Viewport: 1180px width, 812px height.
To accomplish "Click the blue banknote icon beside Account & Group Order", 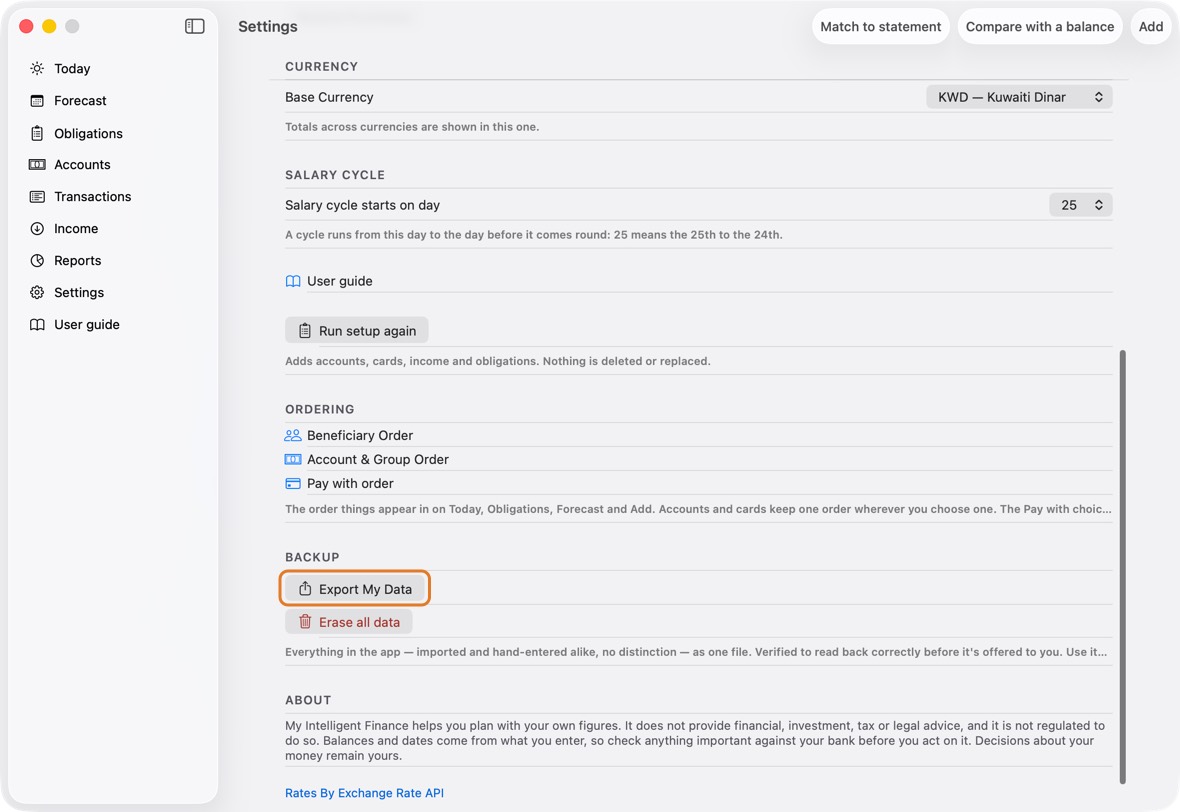I will pos(293,459).
